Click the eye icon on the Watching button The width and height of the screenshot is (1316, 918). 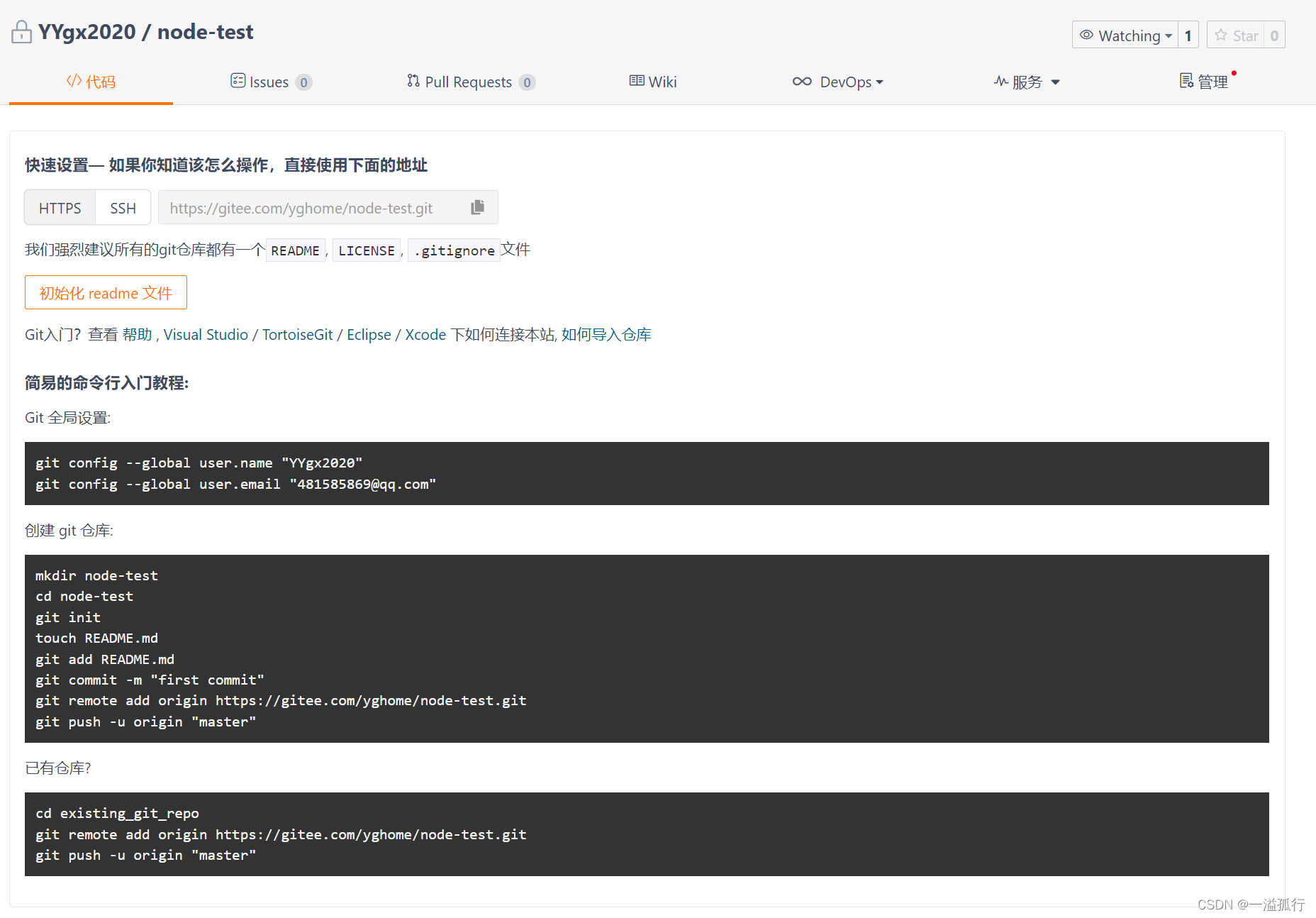[x=1086, y=35]
